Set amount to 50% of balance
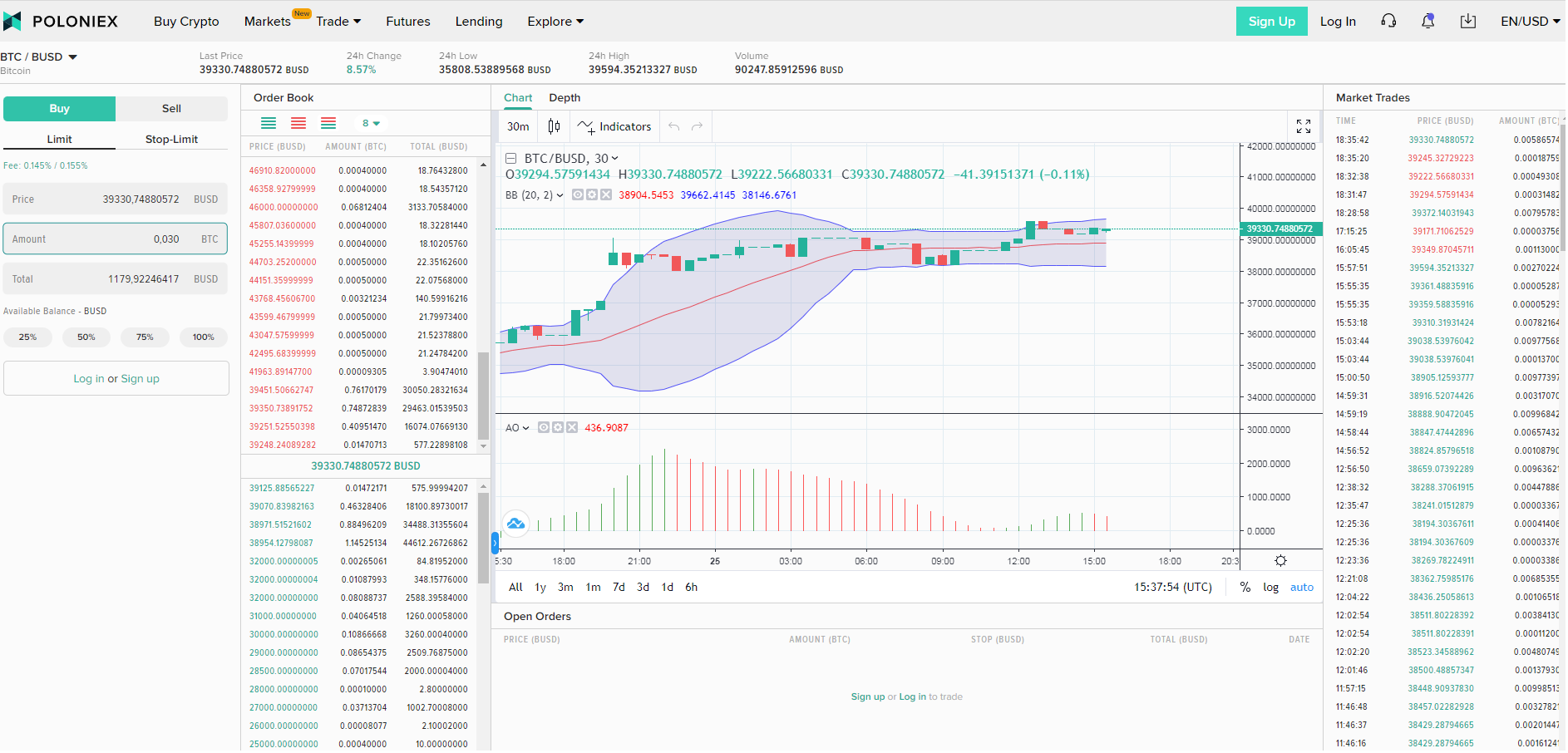1568x753 pixels. coord(86,337)
